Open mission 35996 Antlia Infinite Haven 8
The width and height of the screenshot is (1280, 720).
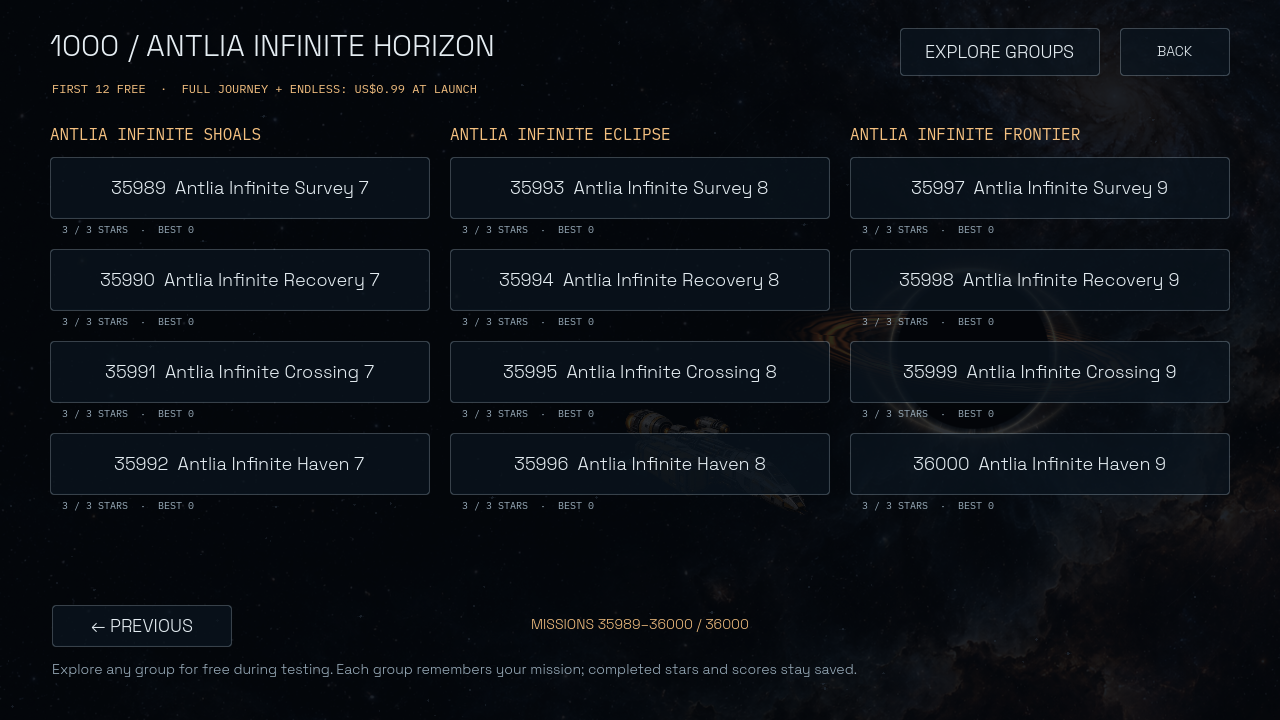tap(640, 464)
